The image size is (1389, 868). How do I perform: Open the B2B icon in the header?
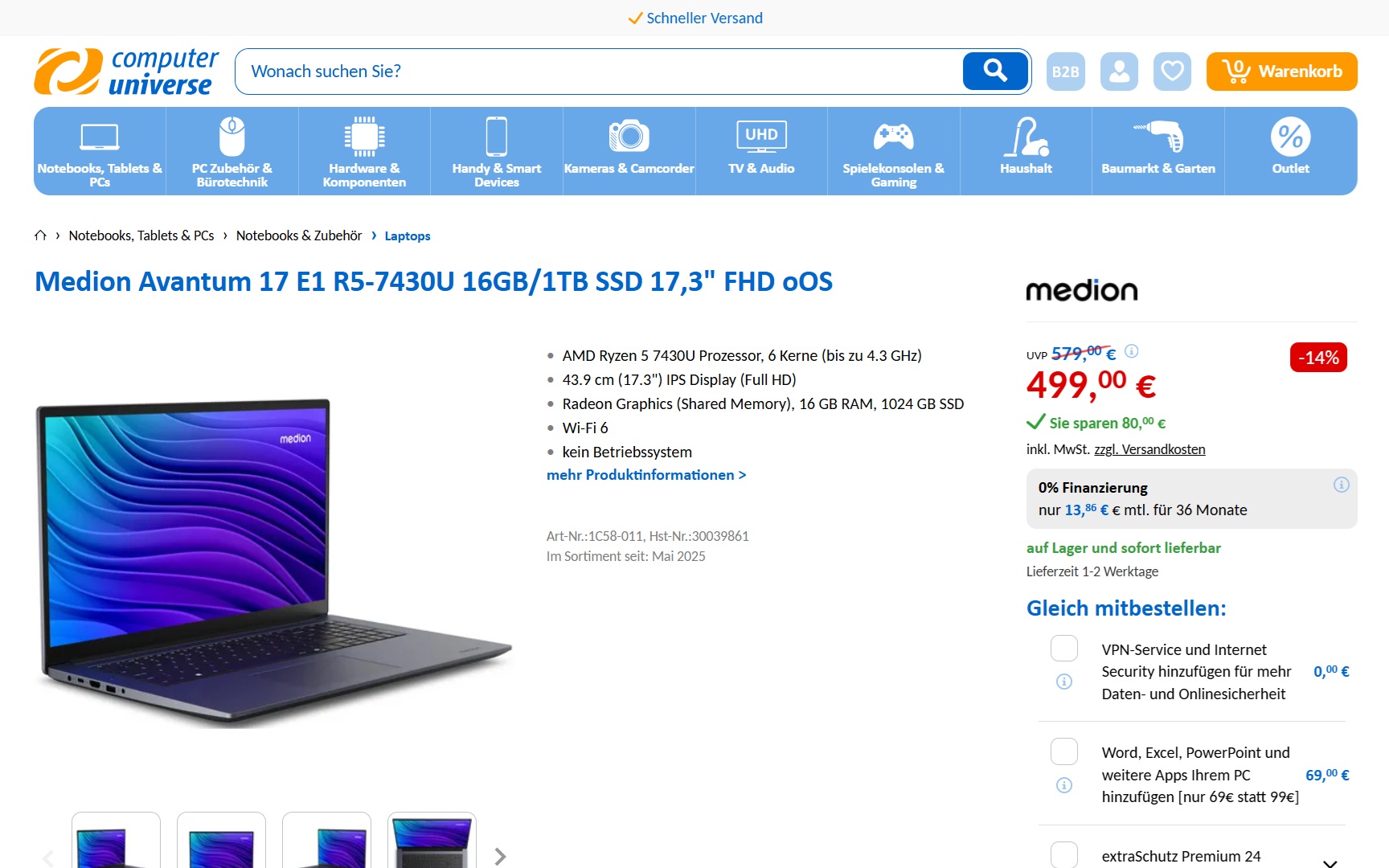[1066, 72]
